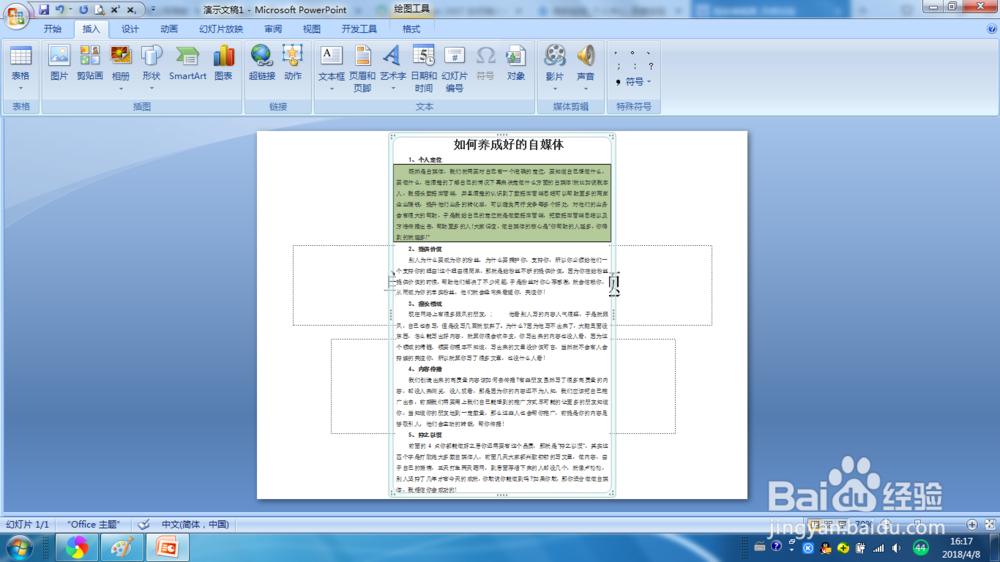Click the 表格 table icon
1000x562 pixels.
(x=20, y=55)
